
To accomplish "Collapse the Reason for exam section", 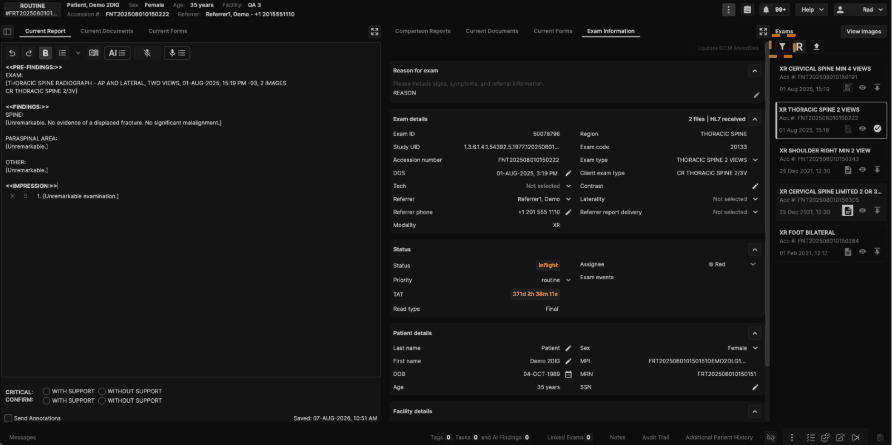I will (x=754, y=71).
